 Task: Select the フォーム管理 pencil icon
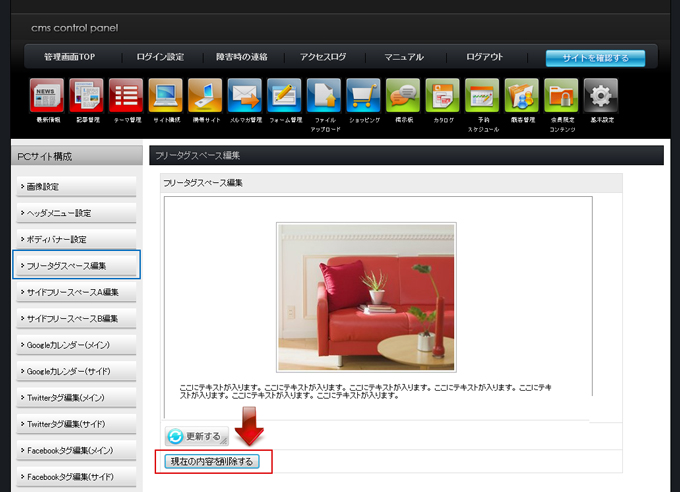coord(285,96)
